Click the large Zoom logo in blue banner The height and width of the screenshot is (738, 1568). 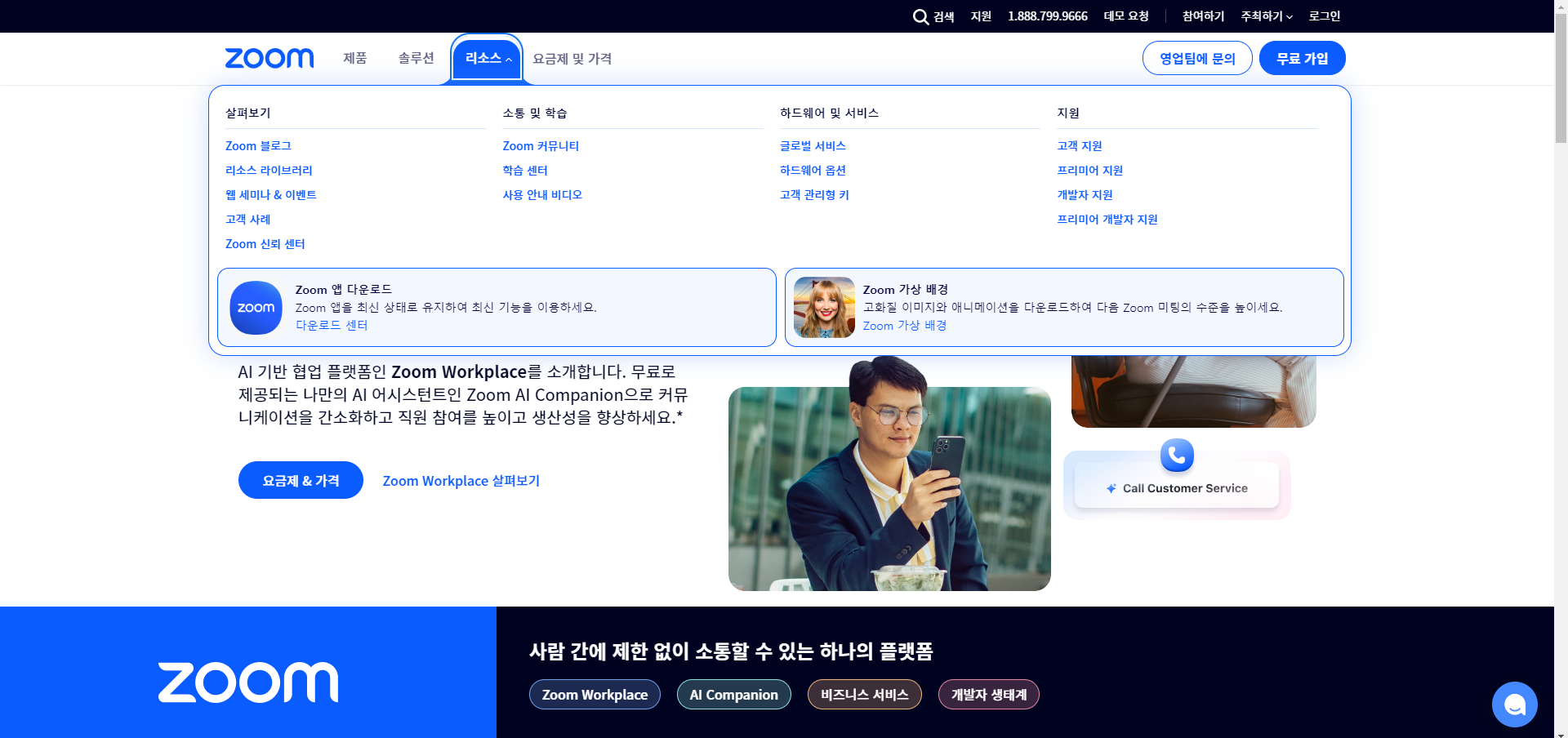click(248, 682)
